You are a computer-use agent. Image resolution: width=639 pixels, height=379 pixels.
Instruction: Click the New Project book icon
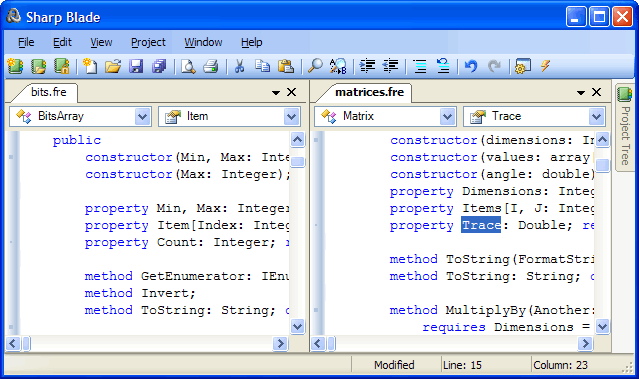(15, 66)
